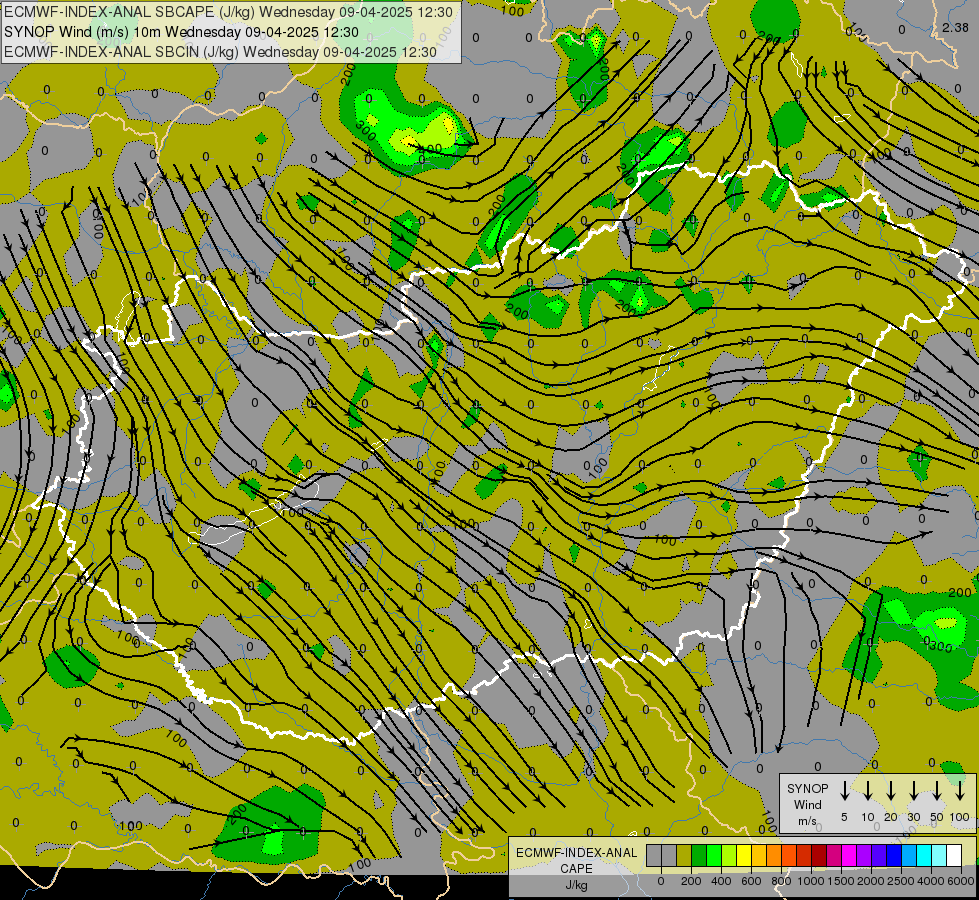The image size is (979, 900).
Task: Select the dark green CAPE legend swatch
Action: [699, 855]
